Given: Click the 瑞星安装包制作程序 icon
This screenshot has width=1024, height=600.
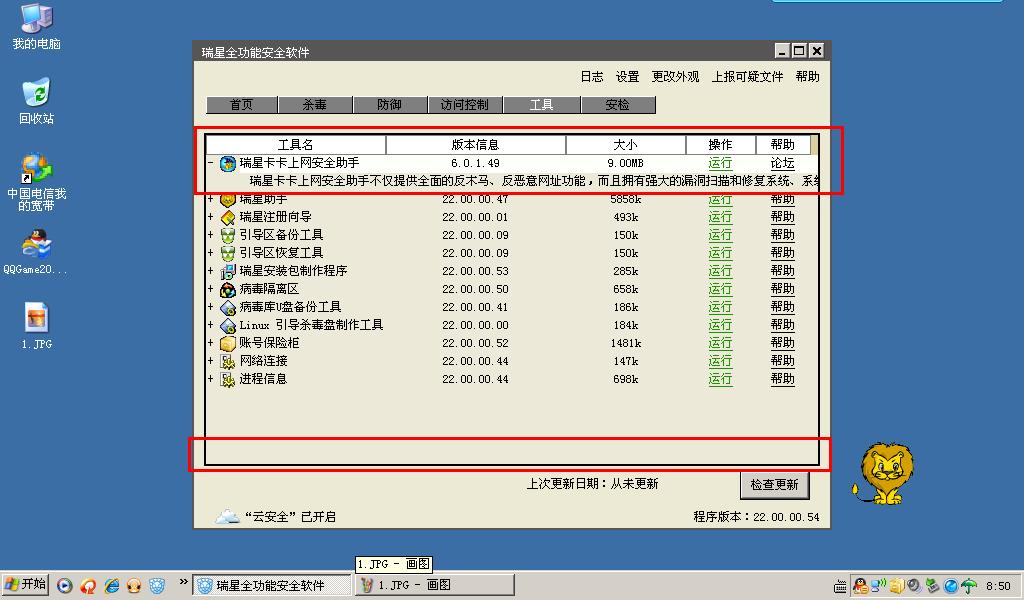Looking at the screenshot, I should [x=227, y=271].
